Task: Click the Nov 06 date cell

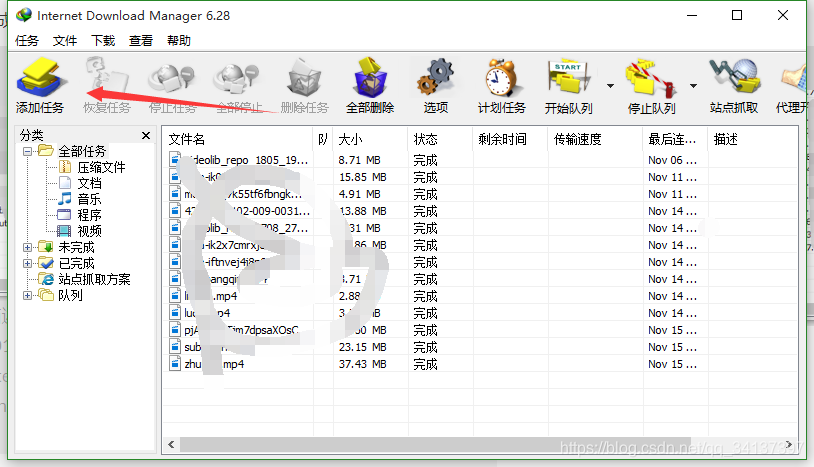Action: pos(672,160)
